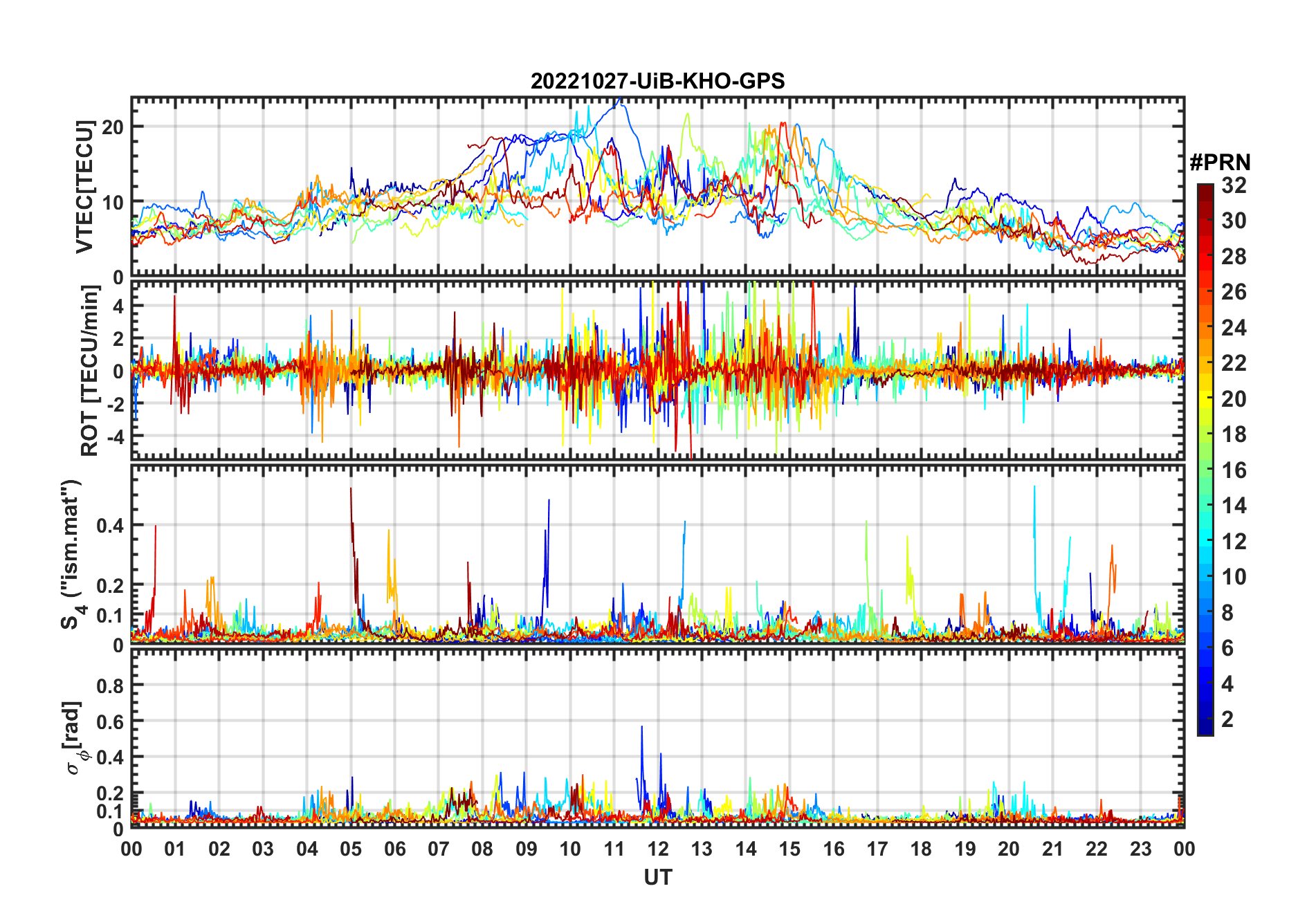Click the sigma-phi [rad] y-axis label
This screenshot has width=1316, height=920.
[x=75, y=737]
